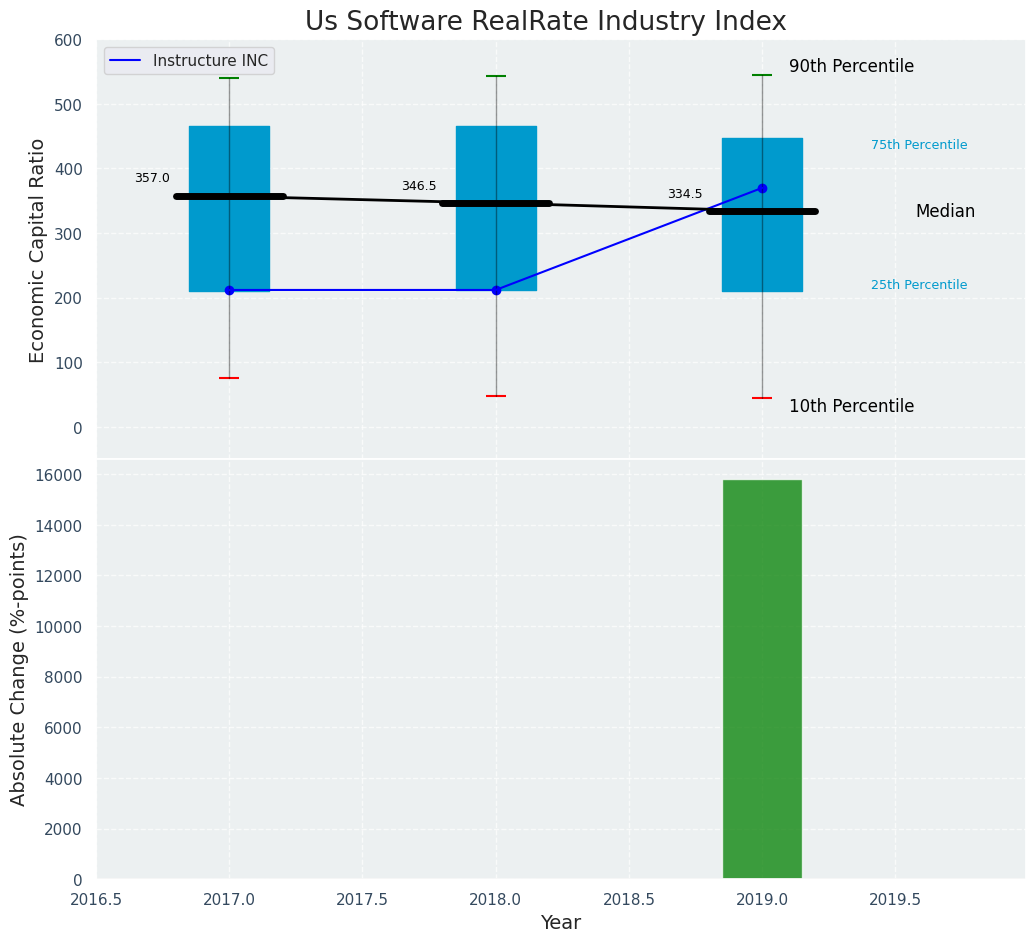Select the Absolute Change (%-points) axis label
1036x942 pixels.
[19, 669]
